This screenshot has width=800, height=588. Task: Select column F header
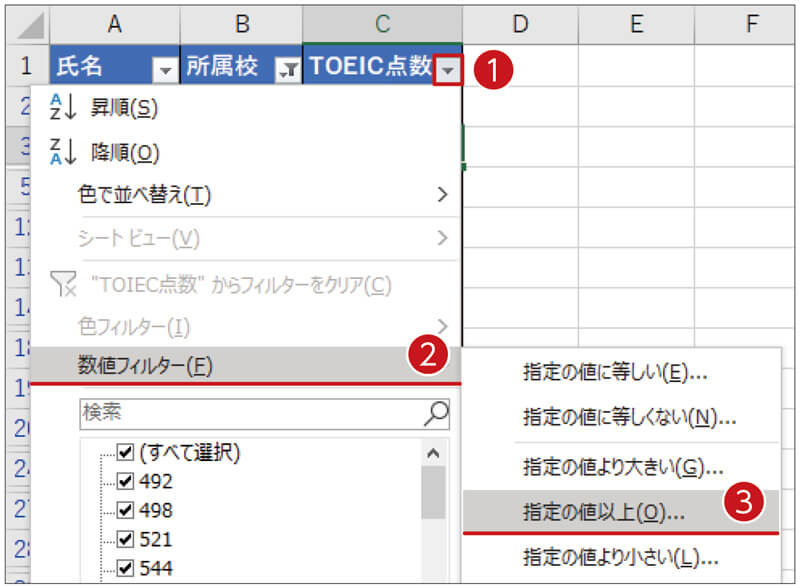(745, 24)
